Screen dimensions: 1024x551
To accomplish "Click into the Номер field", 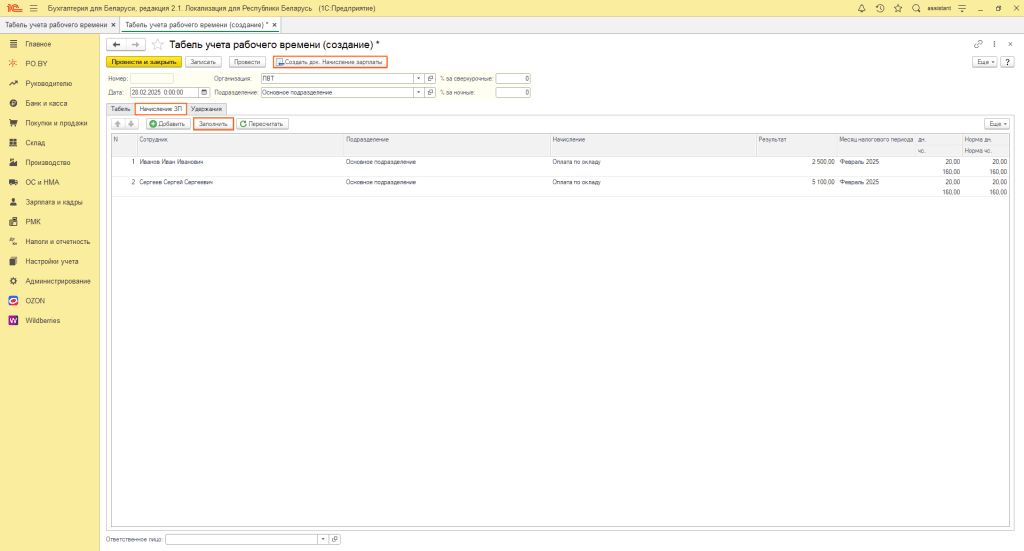I will click(152, 78).
